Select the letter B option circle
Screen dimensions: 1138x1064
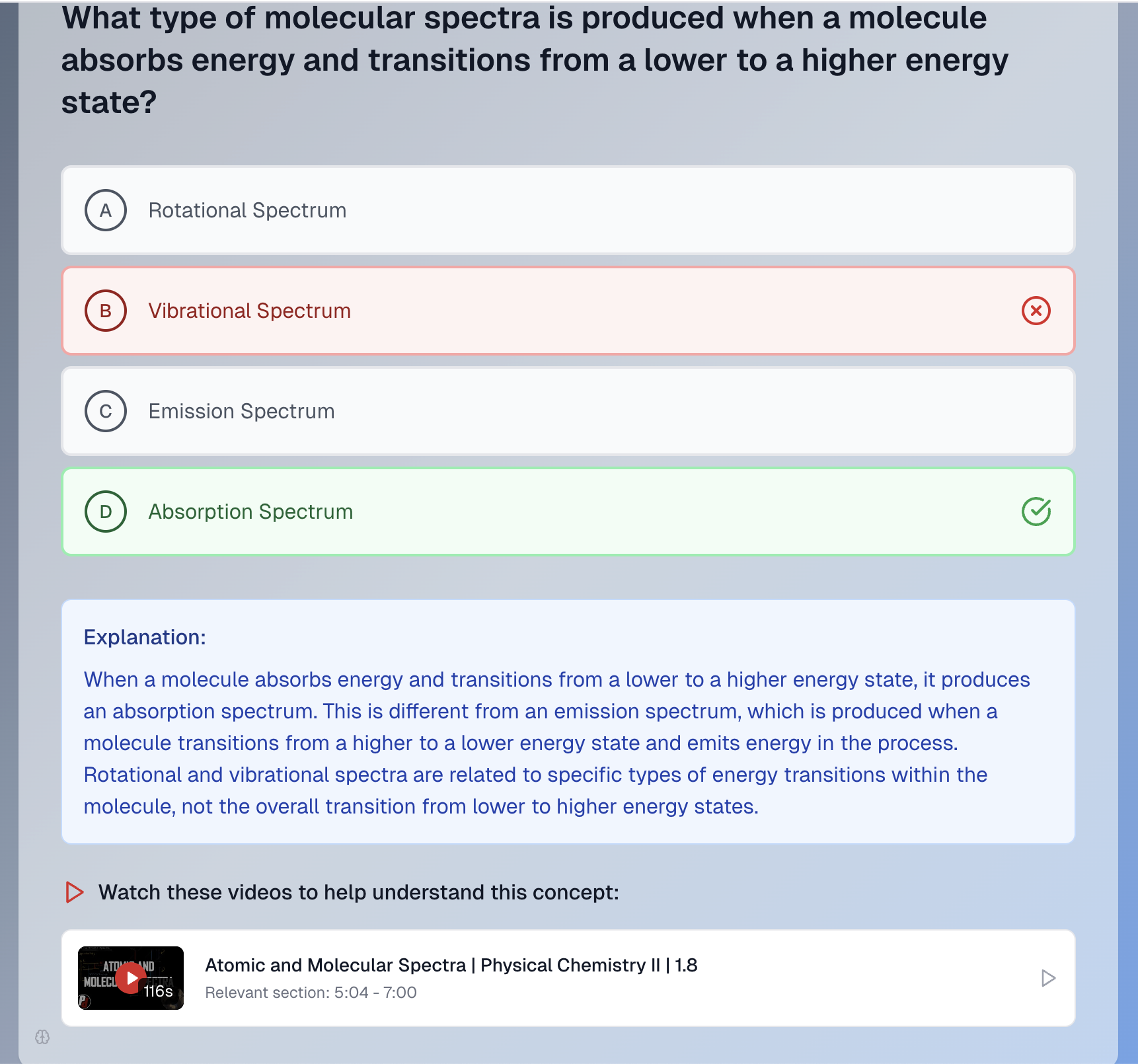pos(106,311)
